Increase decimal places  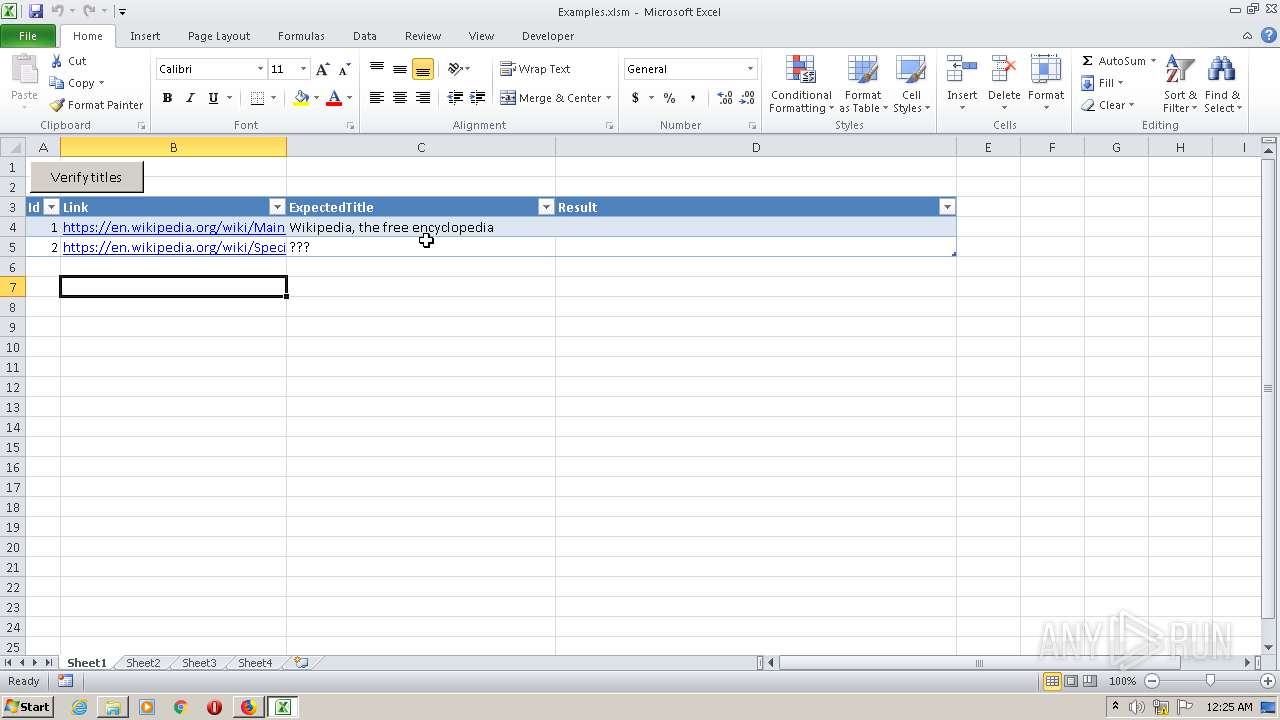click(x=725, y=98)
